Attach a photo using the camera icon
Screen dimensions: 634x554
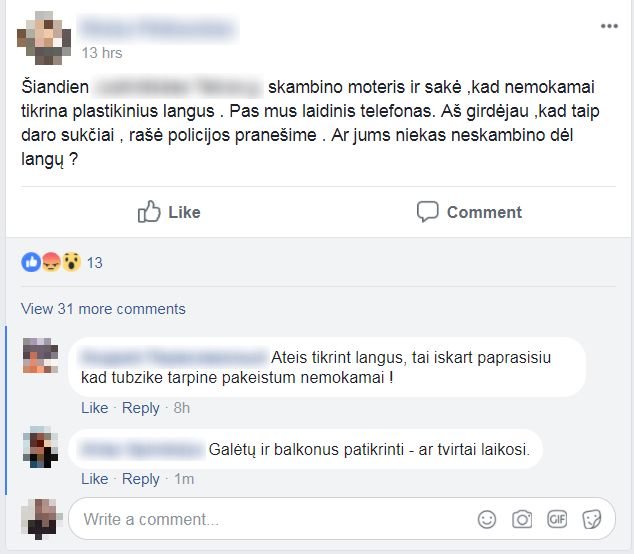(522, 519)
